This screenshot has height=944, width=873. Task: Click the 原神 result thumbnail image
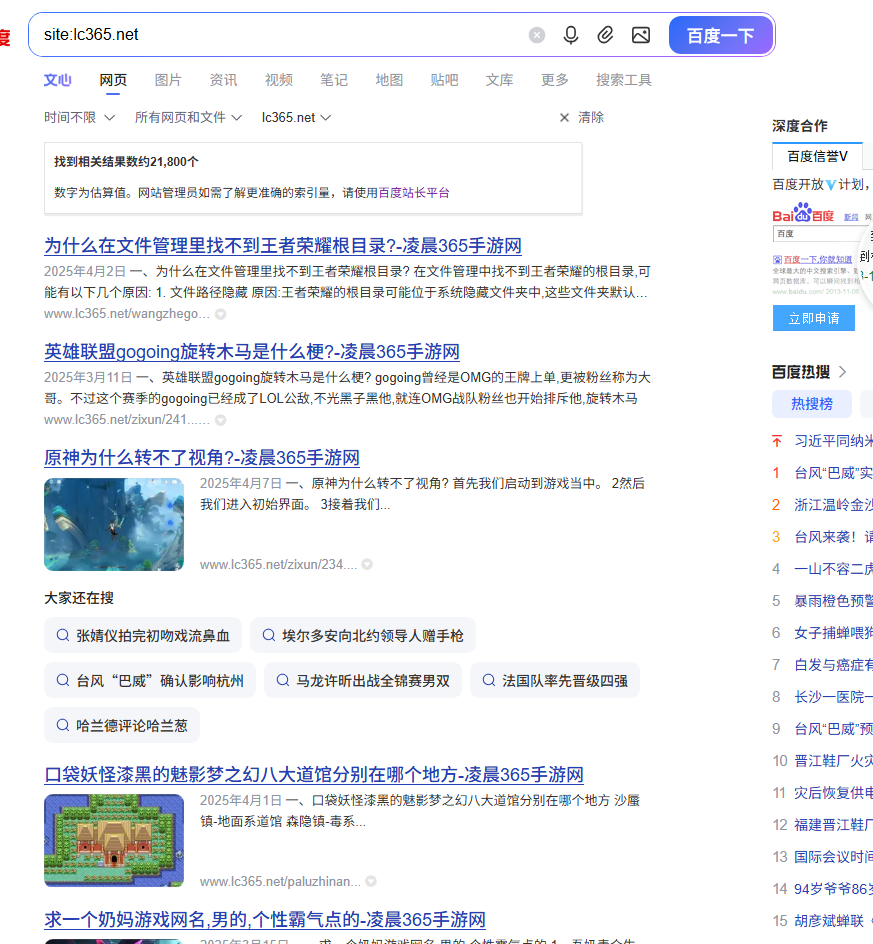(x=114, y=524)
